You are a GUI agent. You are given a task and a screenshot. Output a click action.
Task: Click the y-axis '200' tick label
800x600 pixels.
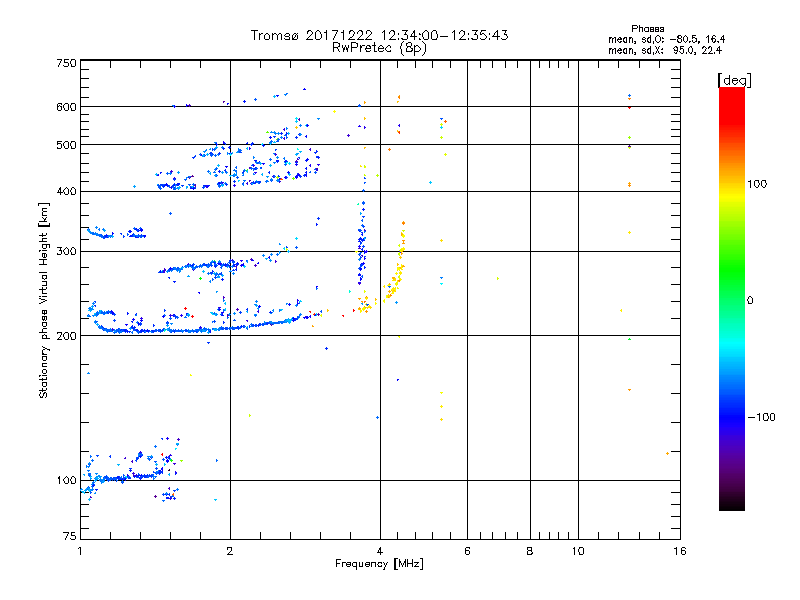(66, 336)
